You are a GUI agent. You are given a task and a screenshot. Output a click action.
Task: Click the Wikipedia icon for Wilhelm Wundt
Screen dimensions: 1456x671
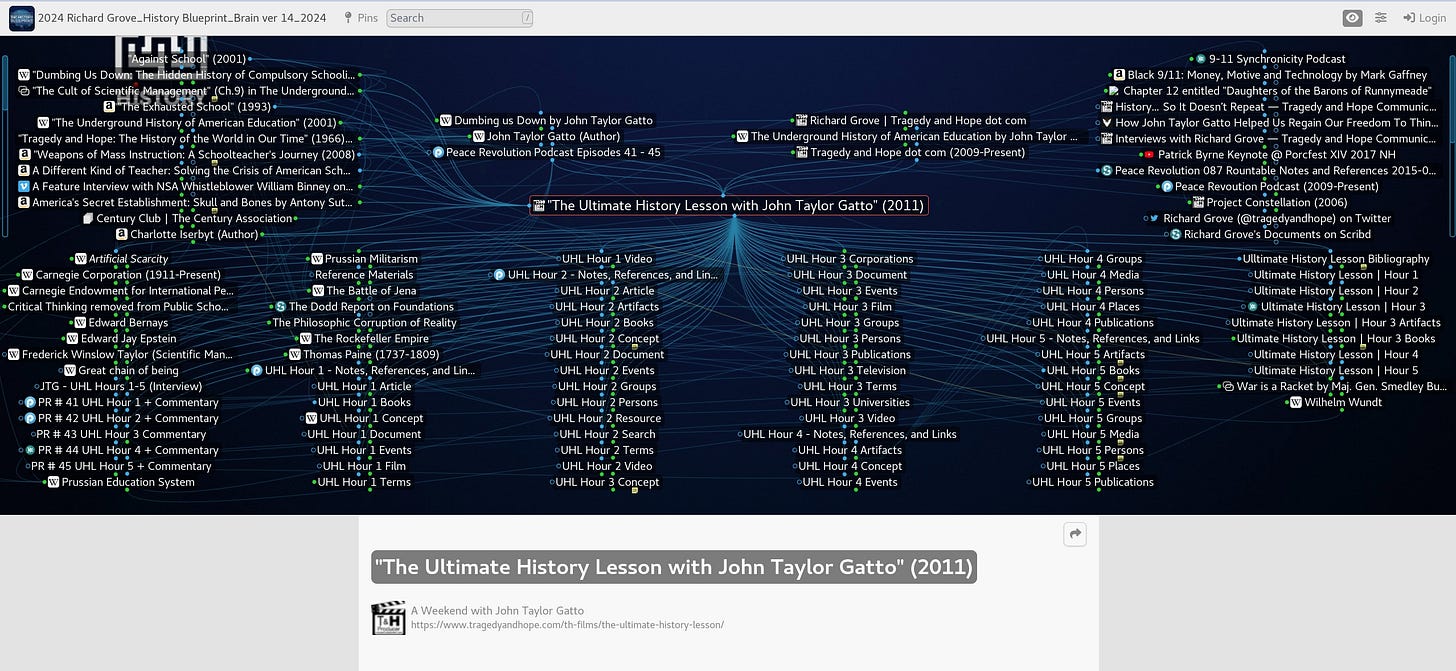(1297, 402)
